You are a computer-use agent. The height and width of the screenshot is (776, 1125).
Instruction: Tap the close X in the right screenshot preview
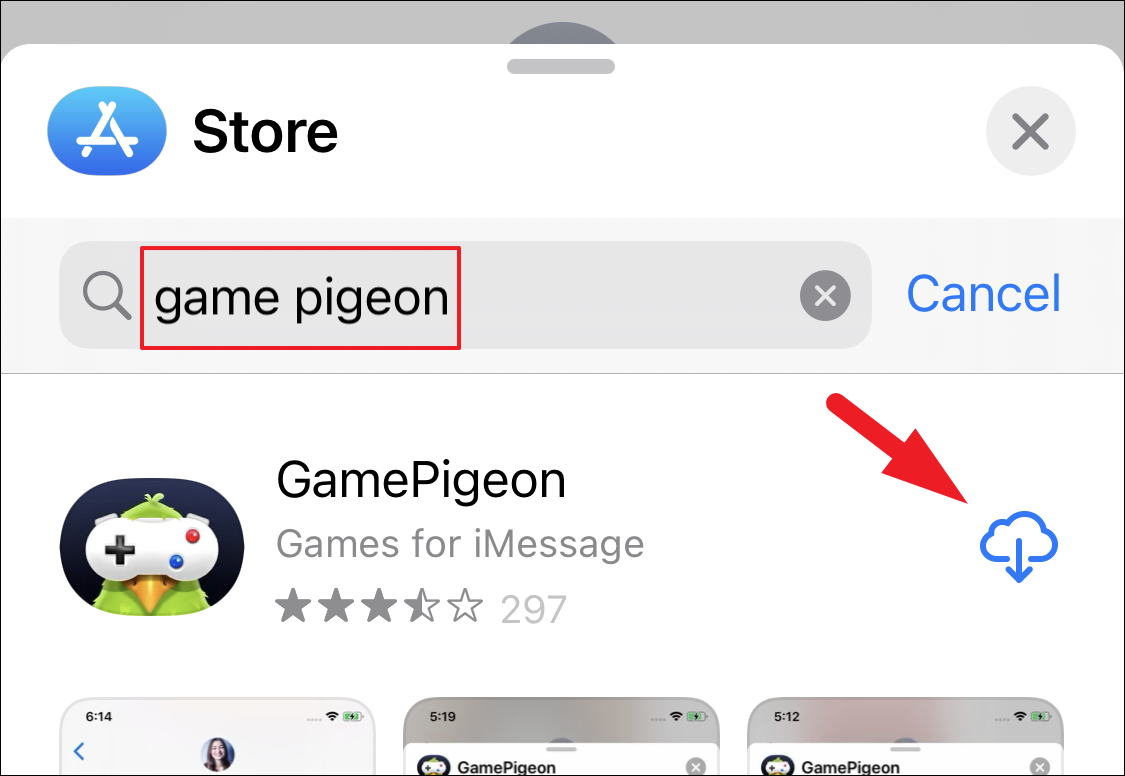click(x=1039, y=767)
